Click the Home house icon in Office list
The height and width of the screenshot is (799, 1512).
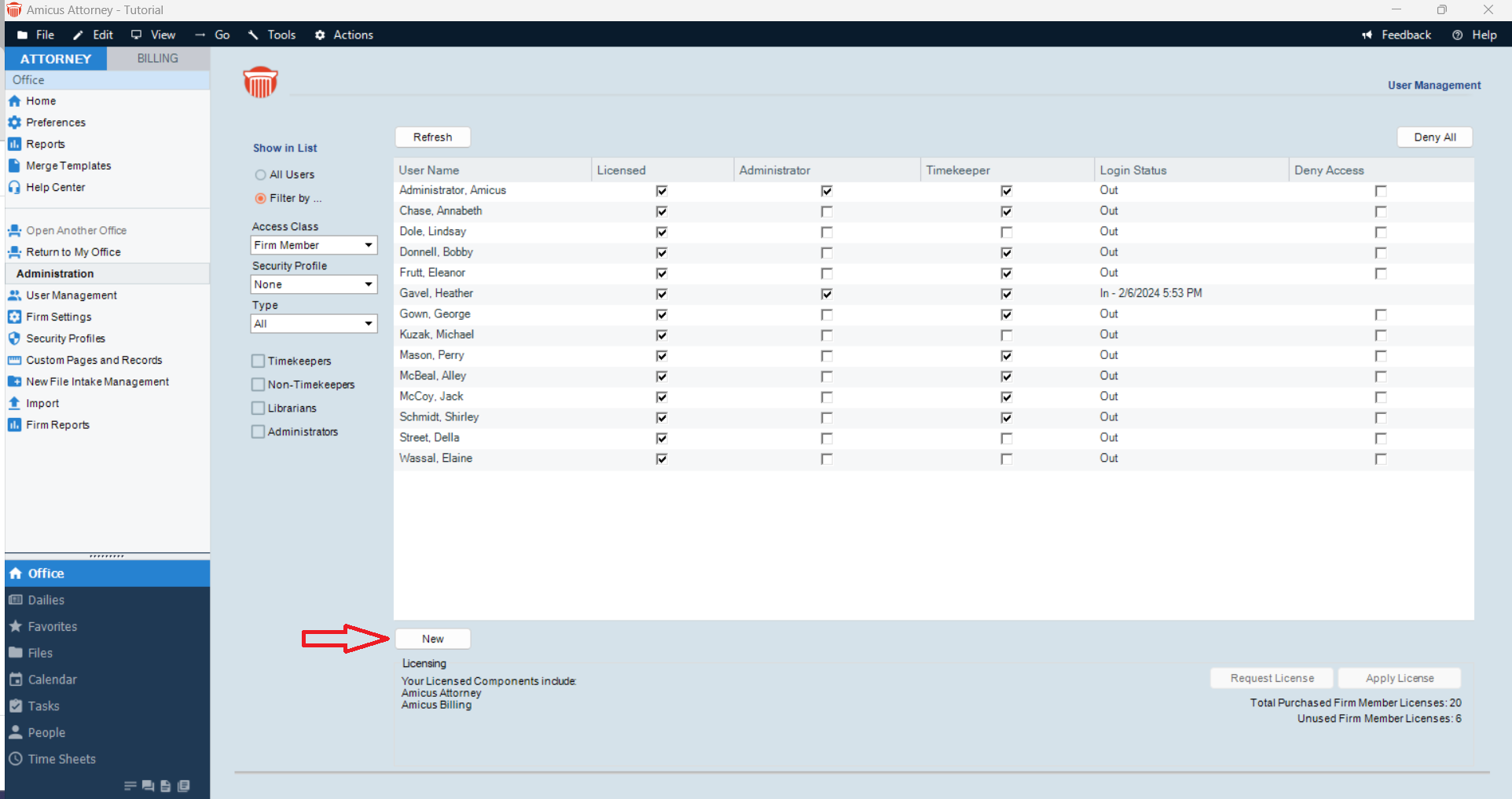pos(14,101)
